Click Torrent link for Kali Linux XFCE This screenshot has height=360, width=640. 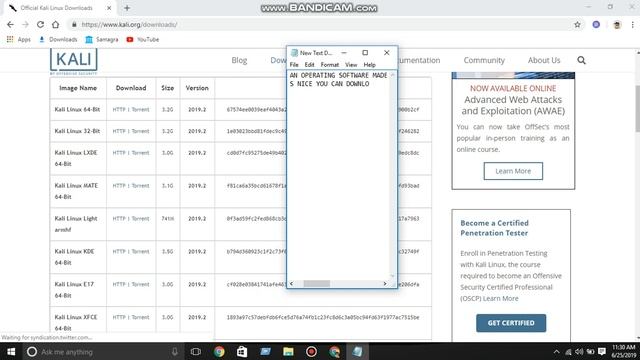tap(140, 317)
